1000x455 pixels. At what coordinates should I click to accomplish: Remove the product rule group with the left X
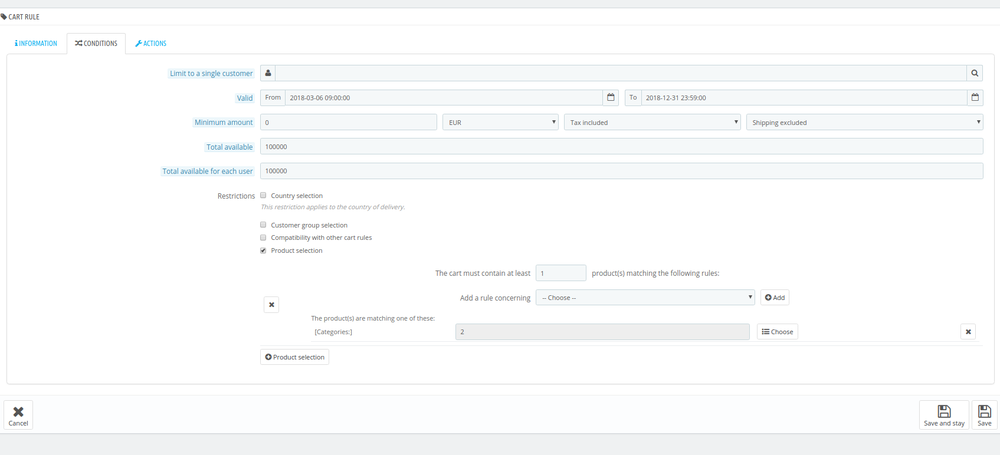tap(271, 305)
